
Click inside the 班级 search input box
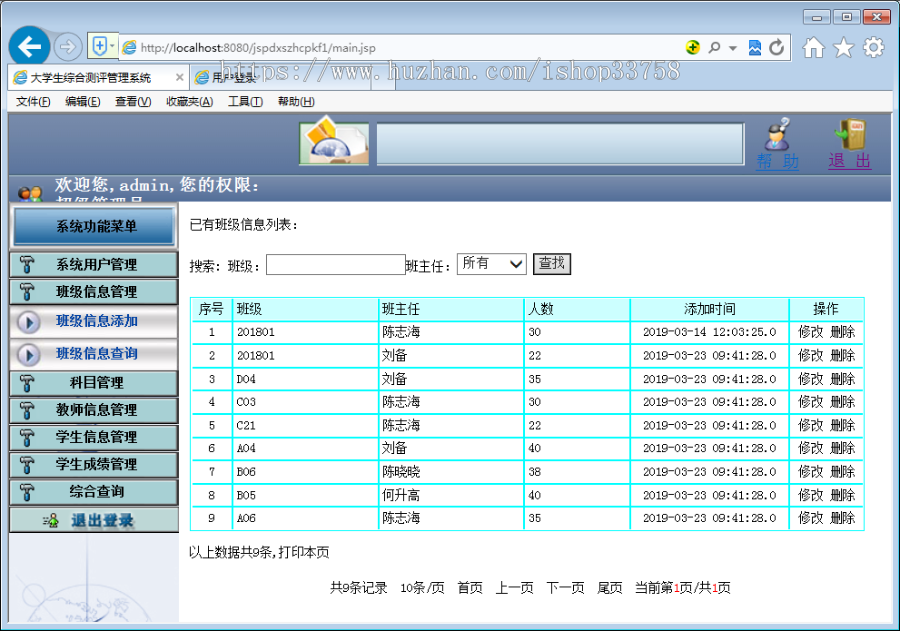335,263
